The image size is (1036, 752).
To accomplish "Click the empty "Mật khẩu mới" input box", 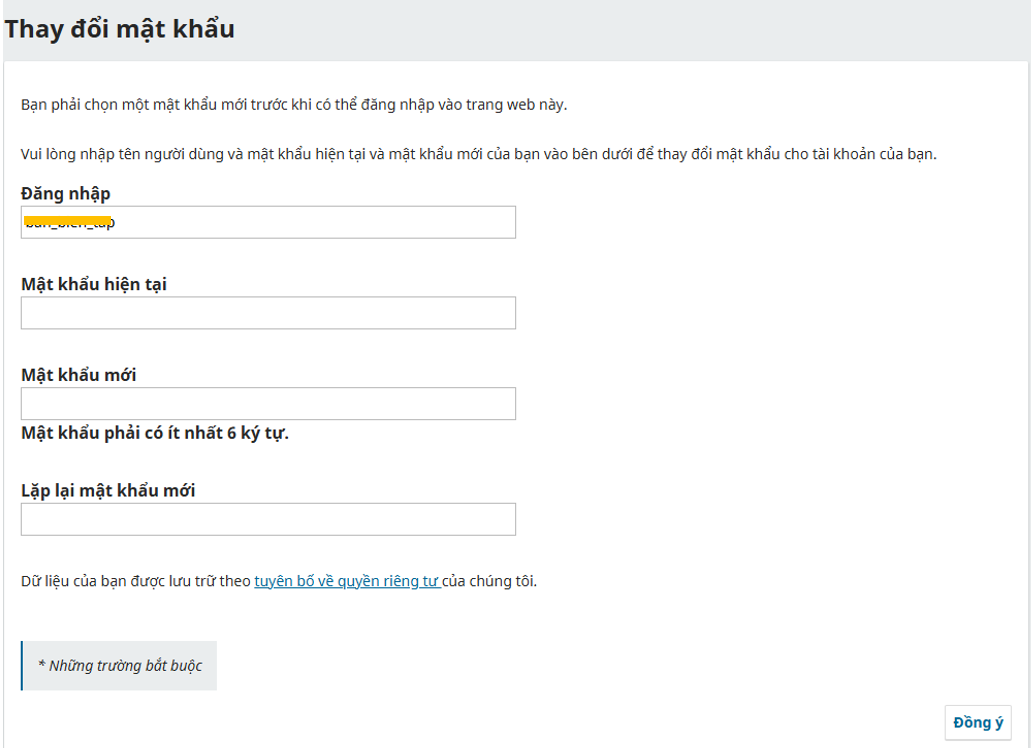I will [268, 404].
